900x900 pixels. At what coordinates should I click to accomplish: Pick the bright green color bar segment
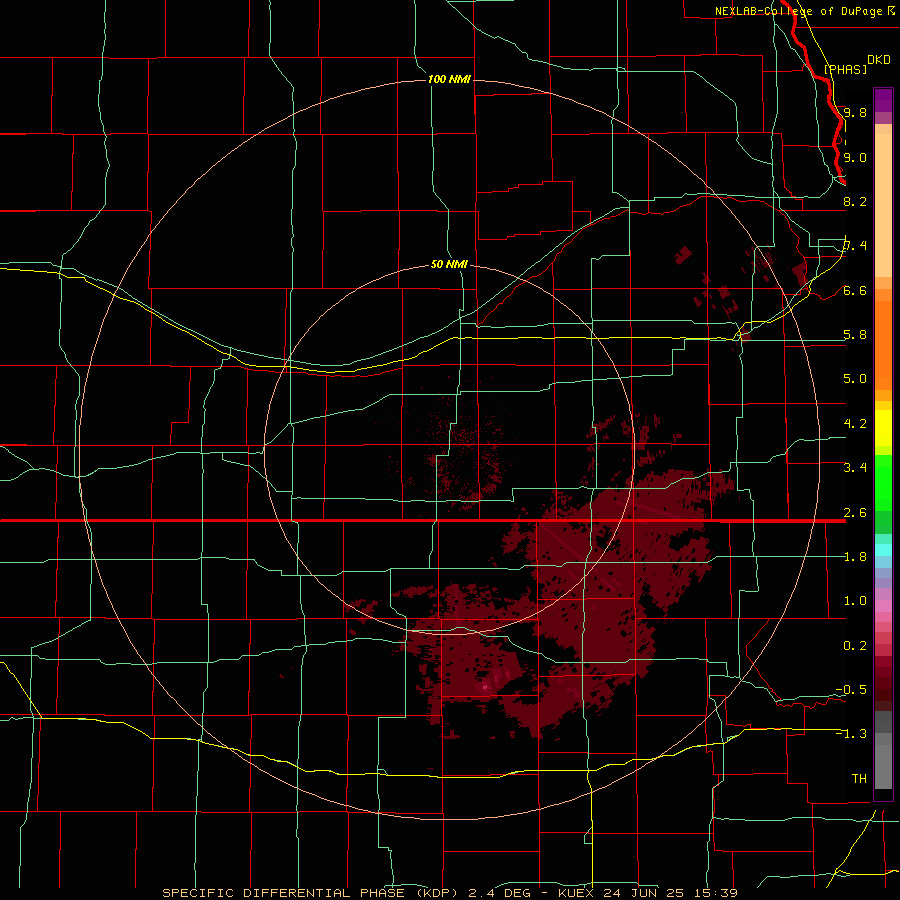(883, 483)
